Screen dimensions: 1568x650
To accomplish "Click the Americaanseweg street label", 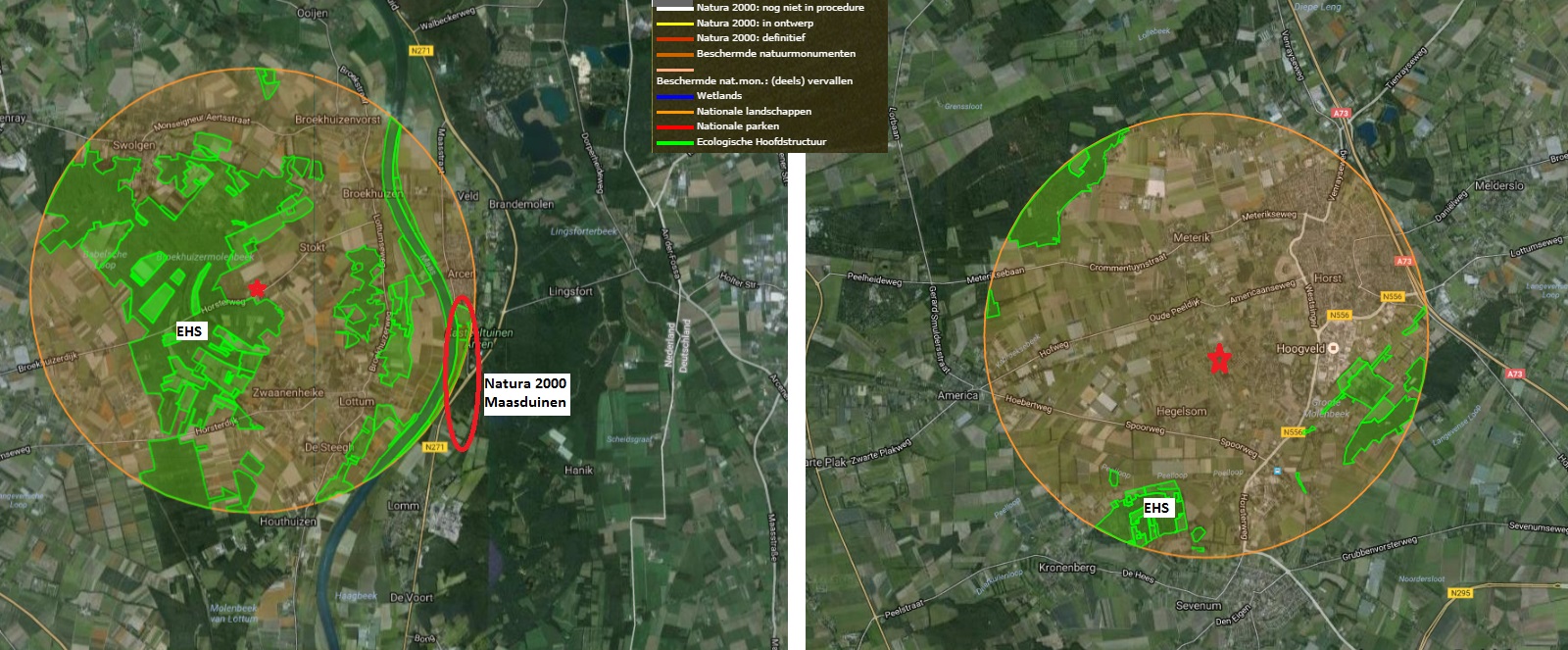I will 1262,290.
